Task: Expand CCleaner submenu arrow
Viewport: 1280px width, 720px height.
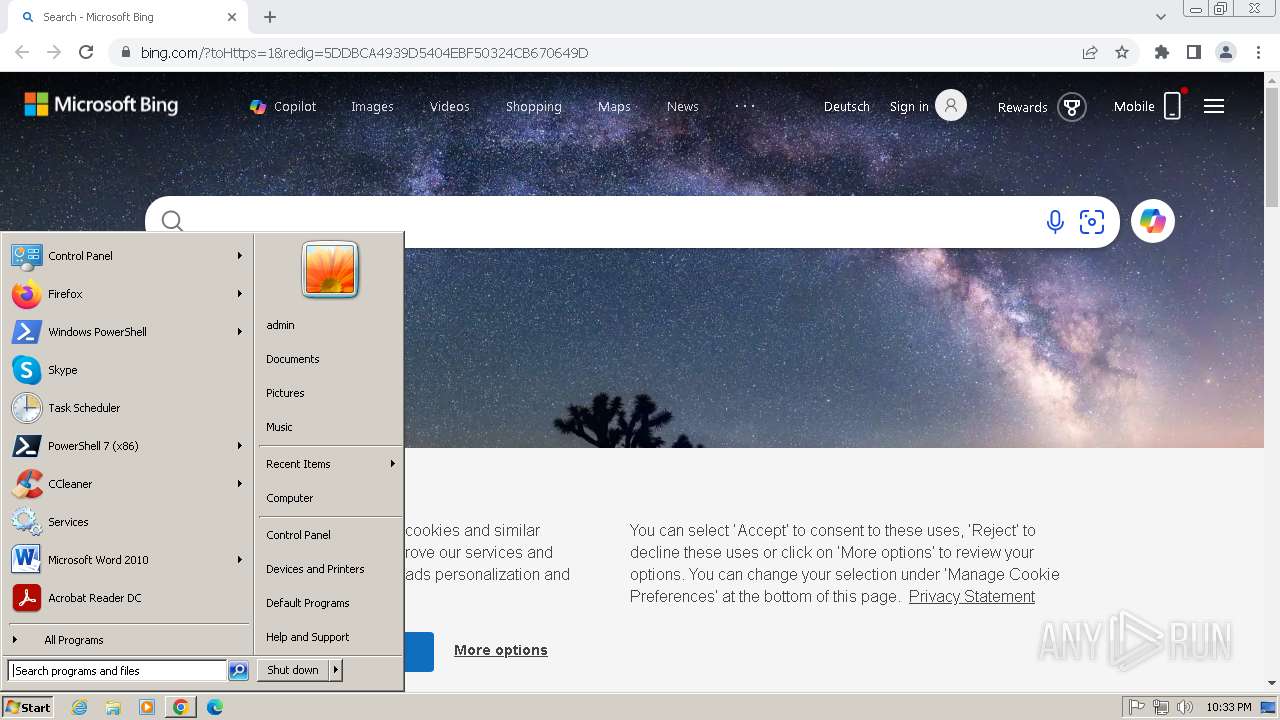Action: pos(240,484)
